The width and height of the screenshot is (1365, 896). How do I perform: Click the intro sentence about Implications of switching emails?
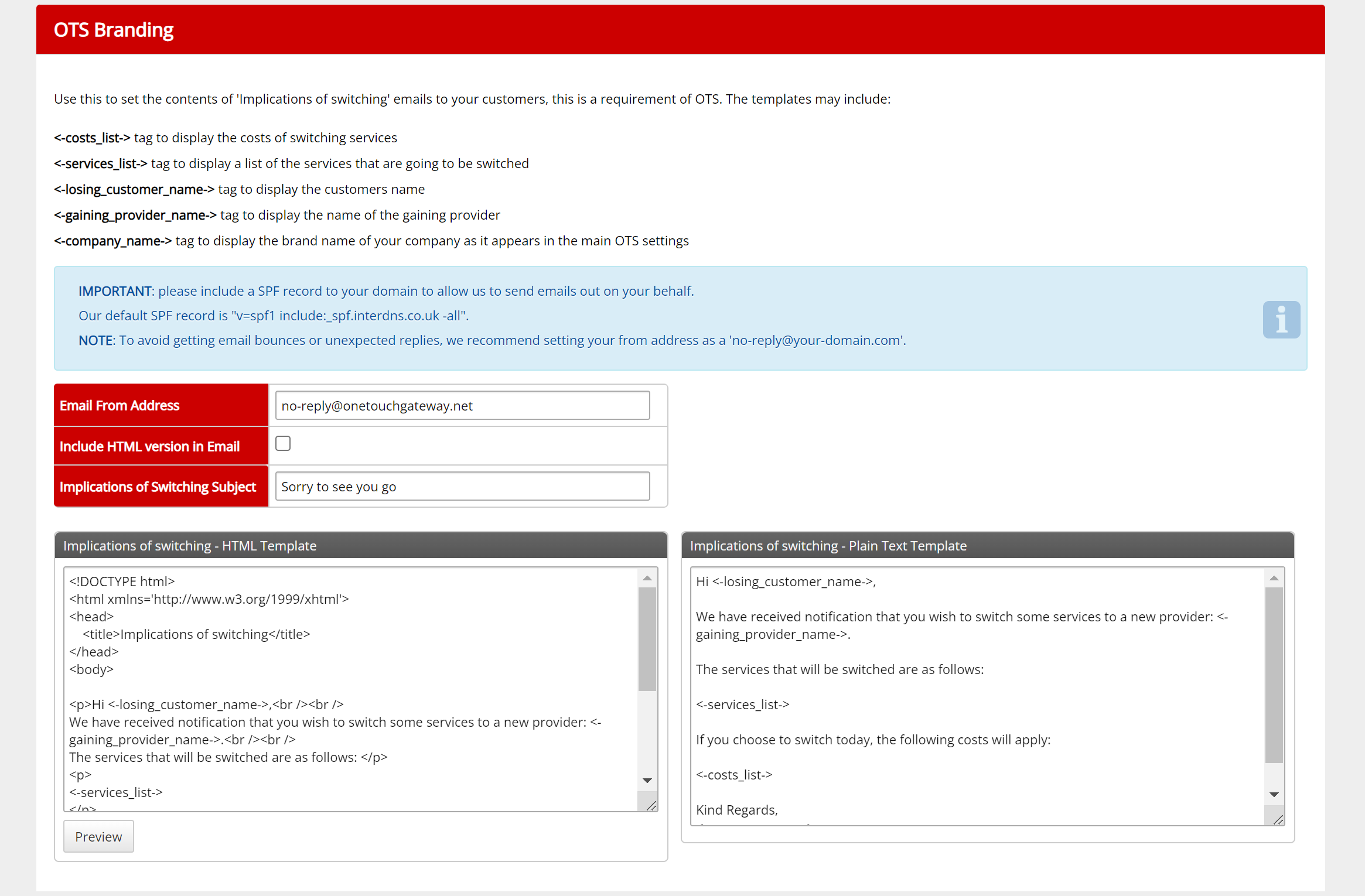coord(472,99)
